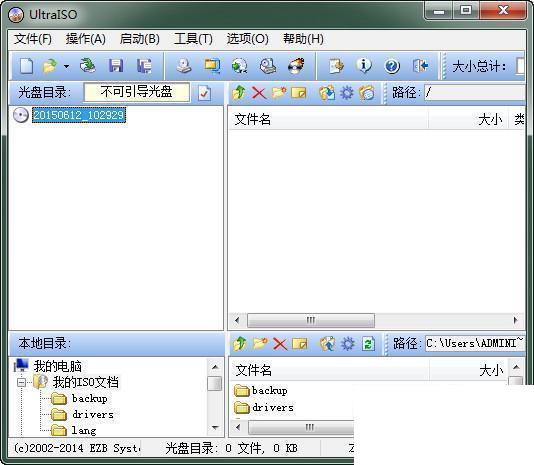Viewport: 534px width, 465px height.
Task: Open the 工具(T) menu
Action: pyautogui.click(x=193, y=39)
